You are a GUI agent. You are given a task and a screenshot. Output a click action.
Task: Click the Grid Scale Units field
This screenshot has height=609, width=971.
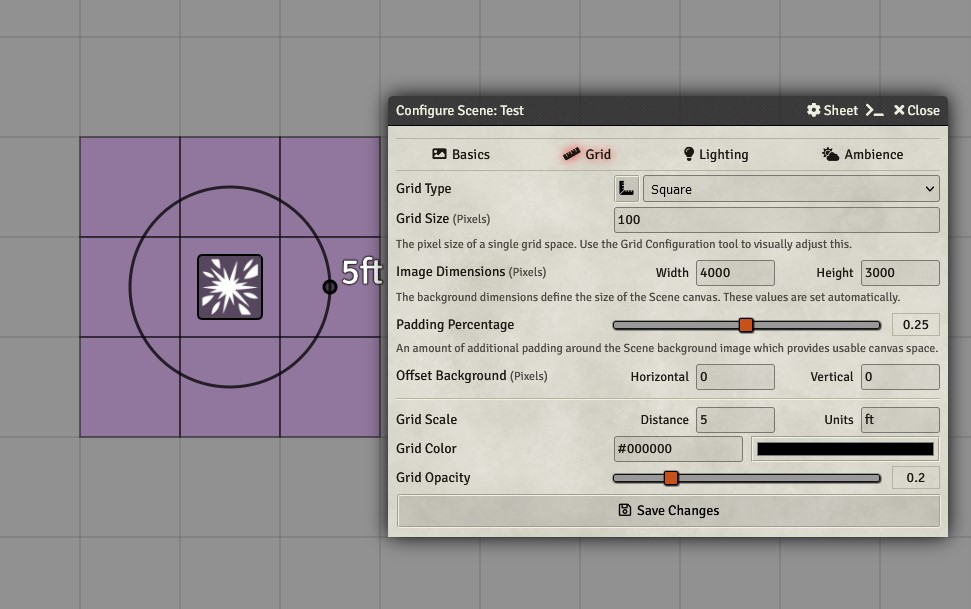pos(900,419)
